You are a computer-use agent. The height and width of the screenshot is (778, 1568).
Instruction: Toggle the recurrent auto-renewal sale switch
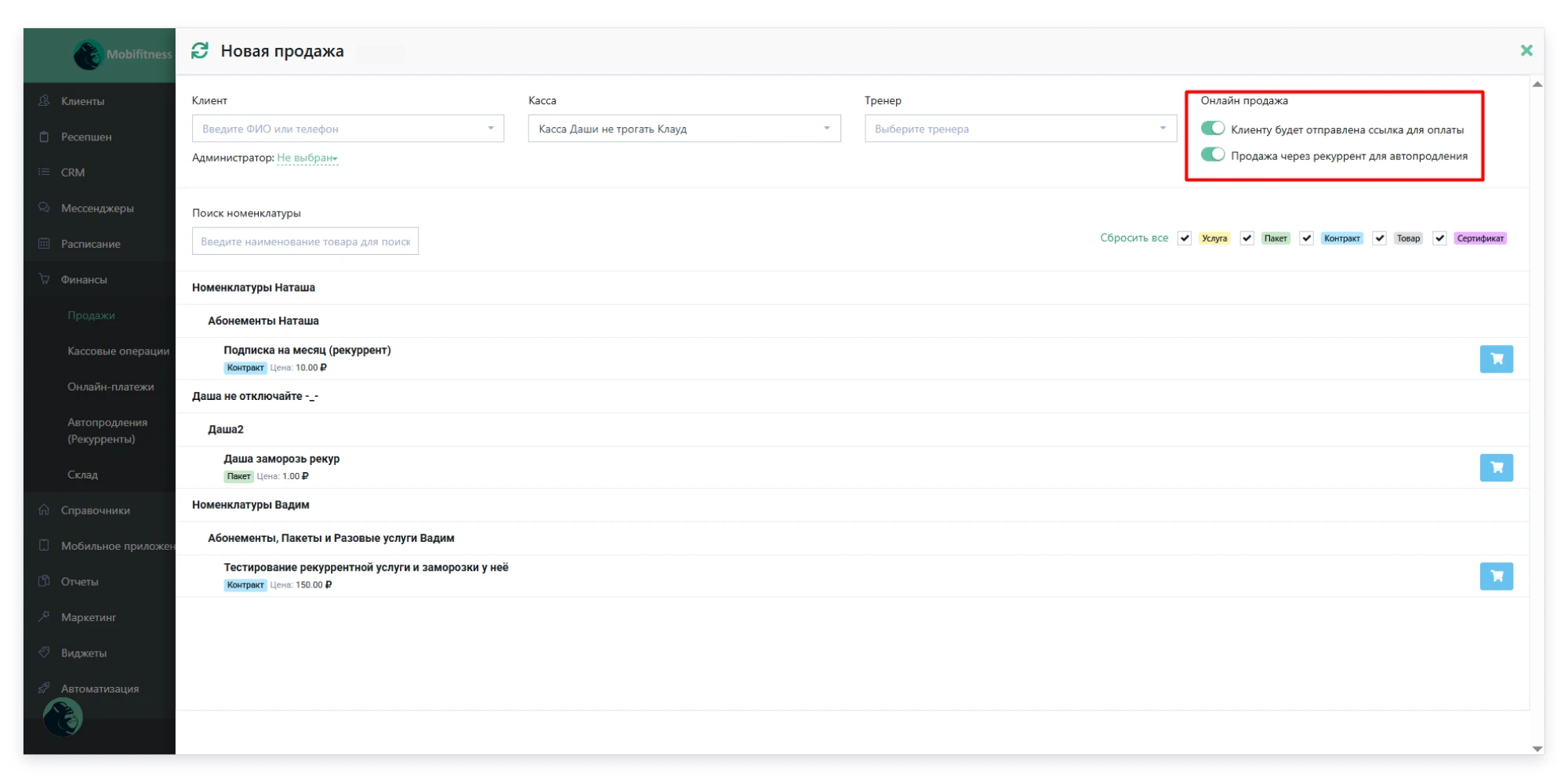[x=1212, y=155]
